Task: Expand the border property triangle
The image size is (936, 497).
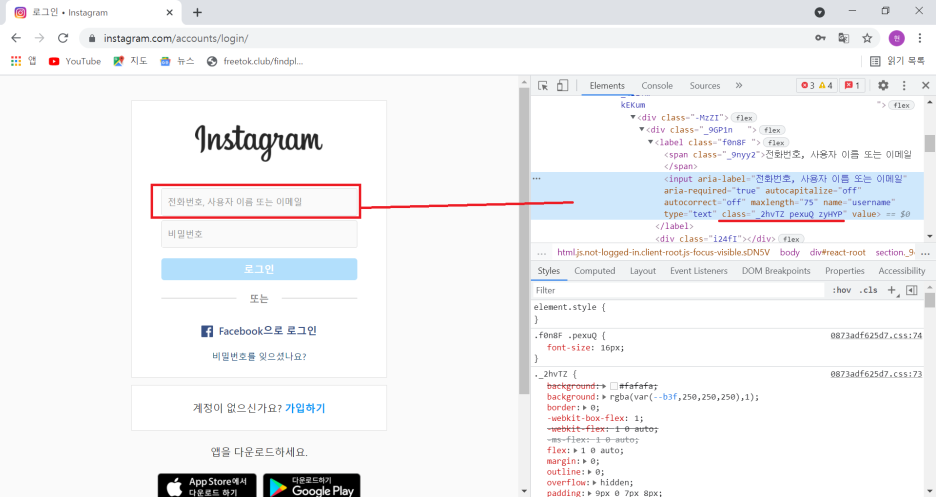Action: [585, 408]
